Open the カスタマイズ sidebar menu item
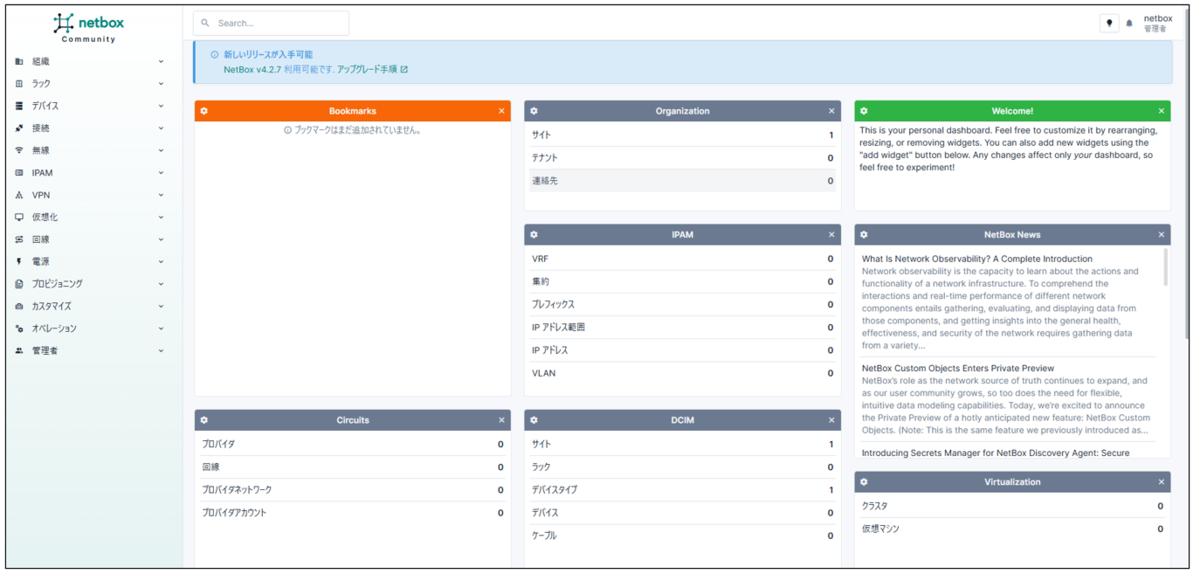The width and height of the screenshot is (1200, 574). click(90, 306)
